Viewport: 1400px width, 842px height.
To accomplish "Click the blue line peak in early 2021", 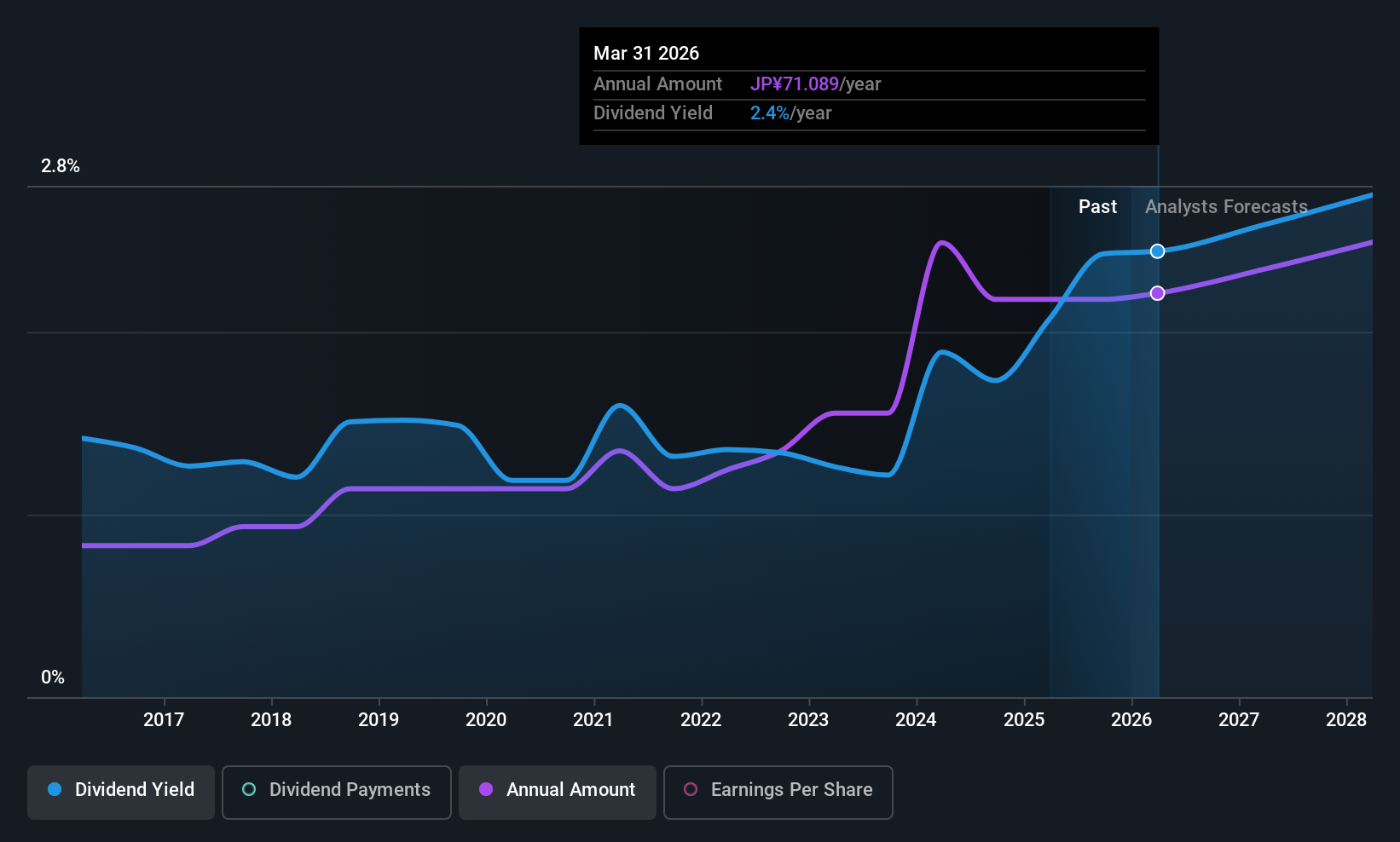I will pyautogui.click(x=620, y=406).
